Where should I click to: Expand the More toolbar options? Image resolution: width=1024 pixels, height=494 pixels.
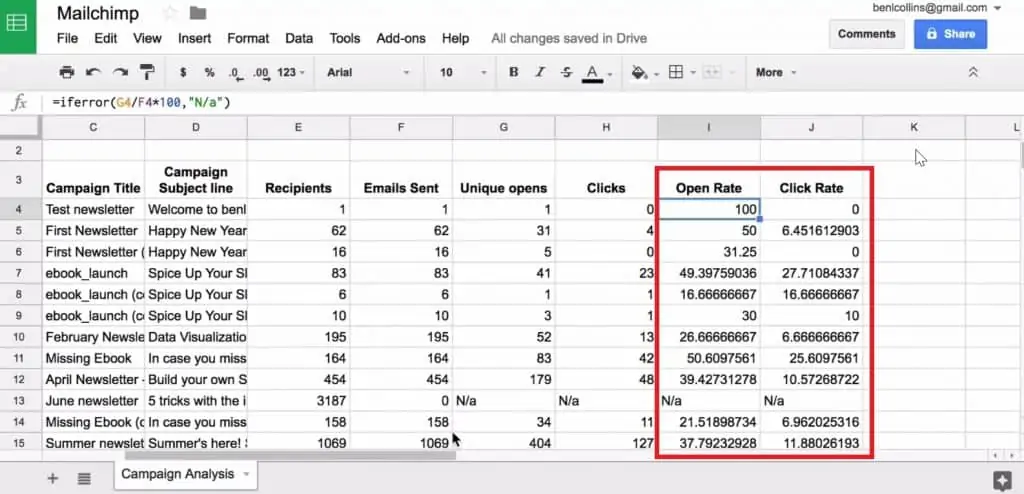pos(776,73)
